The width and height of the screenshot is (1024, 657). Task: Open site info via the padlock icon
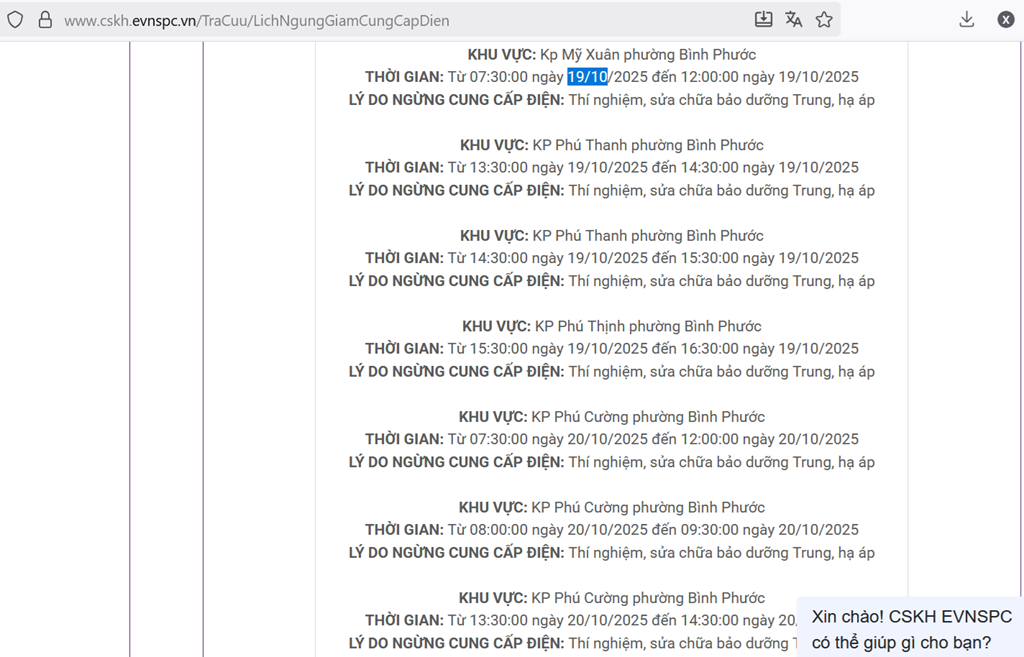44,20
